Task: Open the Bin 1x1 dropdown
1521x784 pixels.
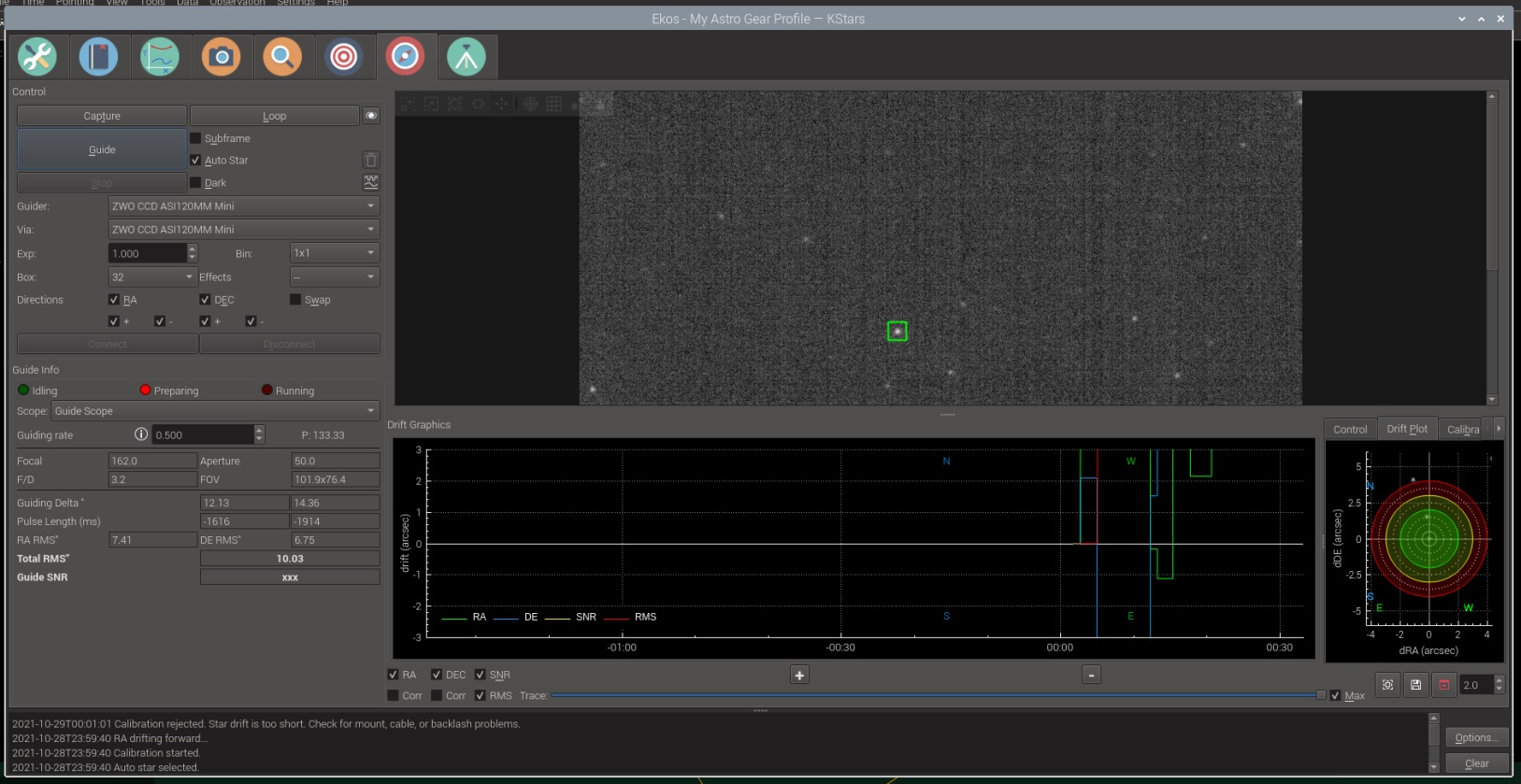Action: click(x=334, y=253)
